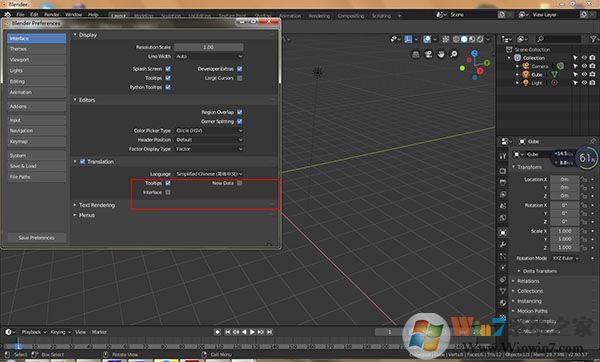Open the Themes preferences tab
The height and width of the screenshot is (362, 600).
point(36,49)
